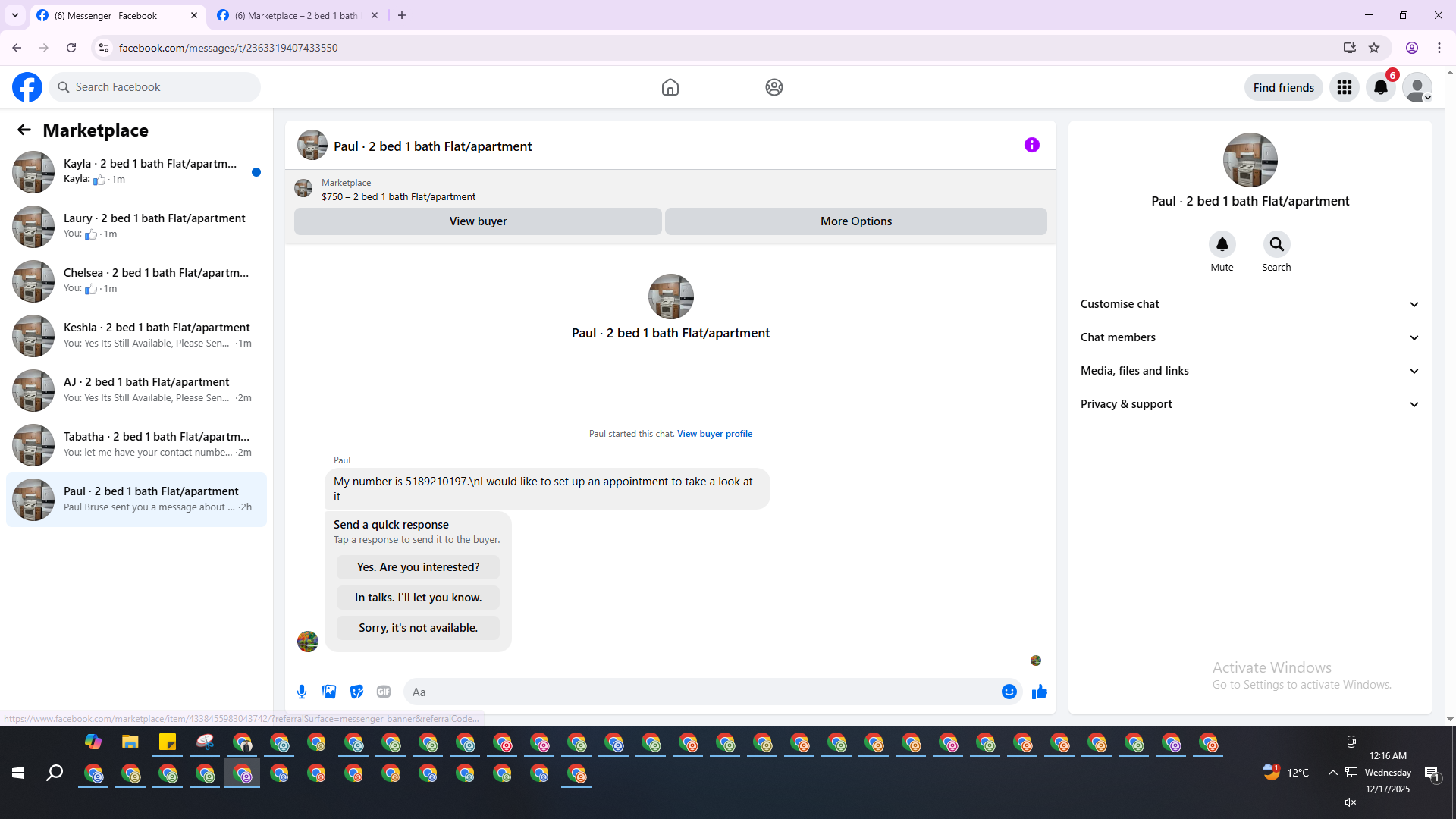The image size is (1456, 819).
Task: Open the emoji picker
Action: point(1009,692)
